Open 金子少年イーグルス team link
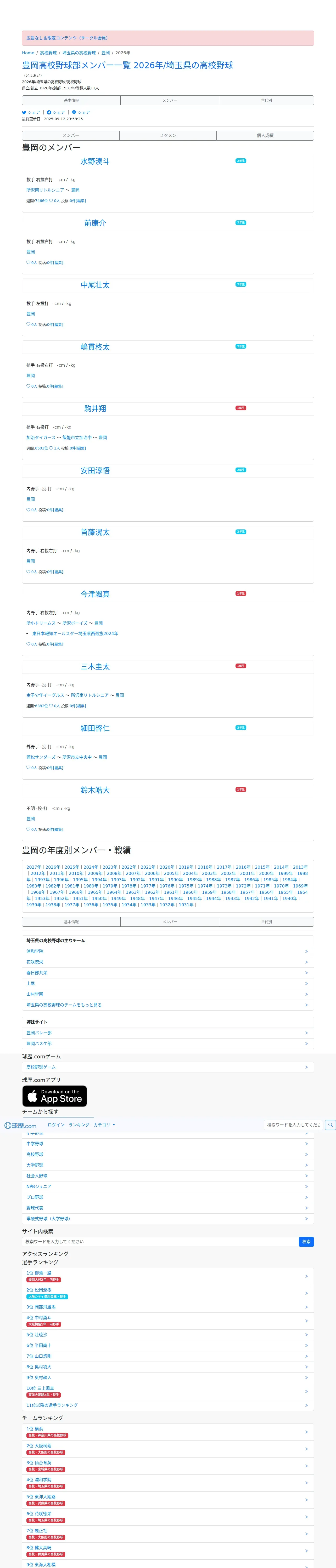 pyautogui.click(x=45, y=695)
